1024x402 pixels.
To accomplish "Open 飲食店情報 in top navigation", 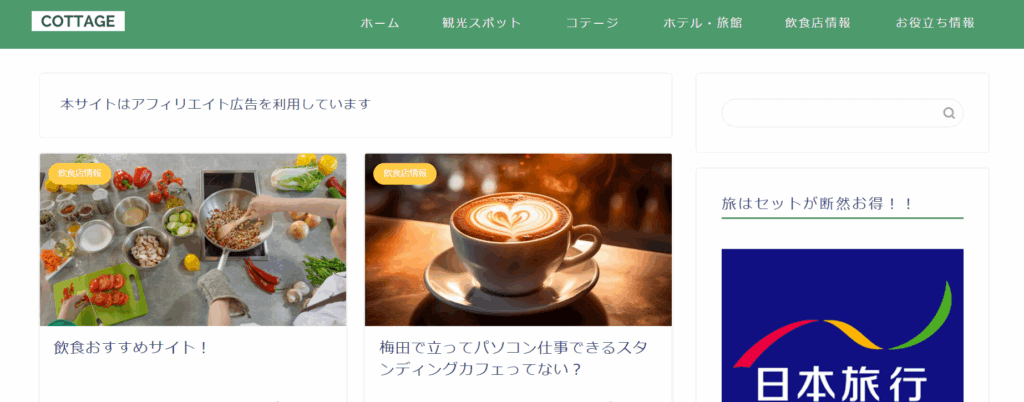I will (x=818, y=23).
